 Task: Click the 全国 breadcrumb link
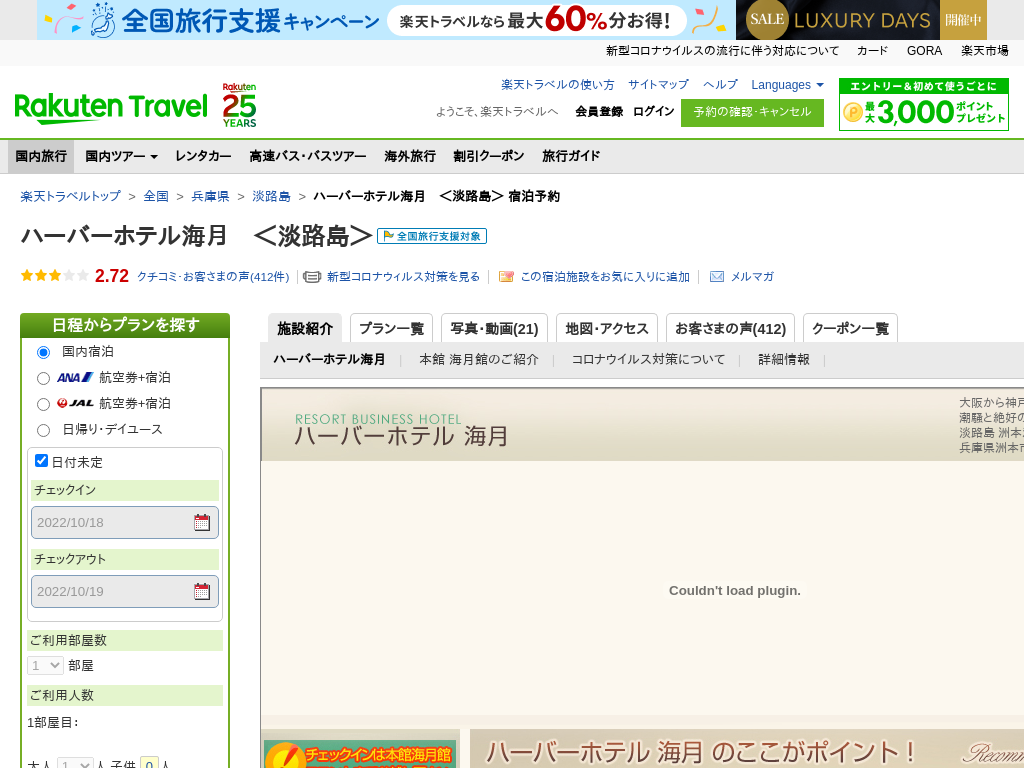click(x=156, y=196)
